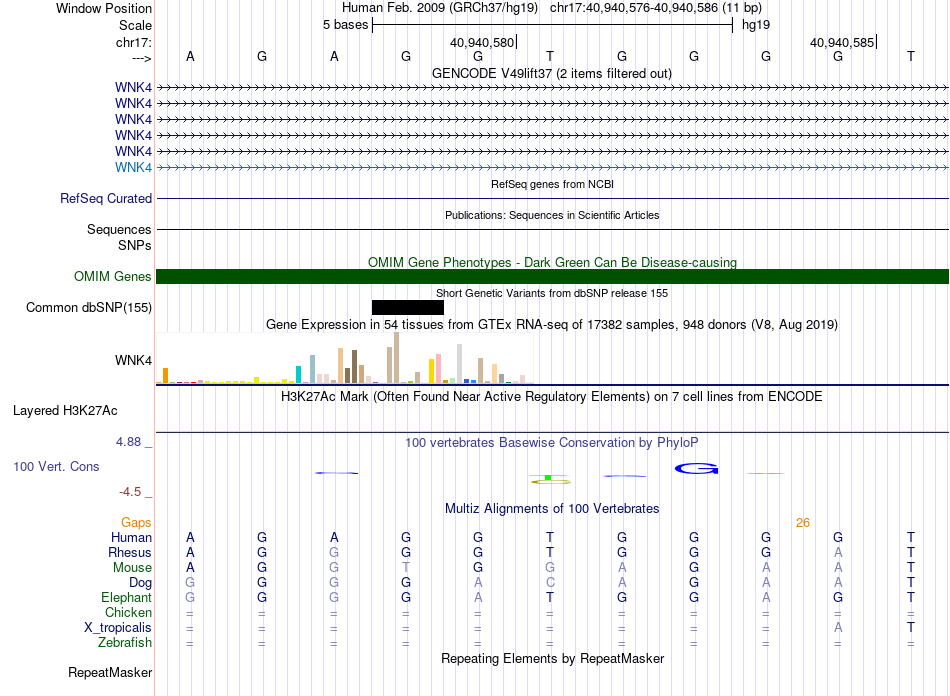Click the A base in the X_tropicalis row
This screenshot has height=696, width=950.
(x=838, y=628)
